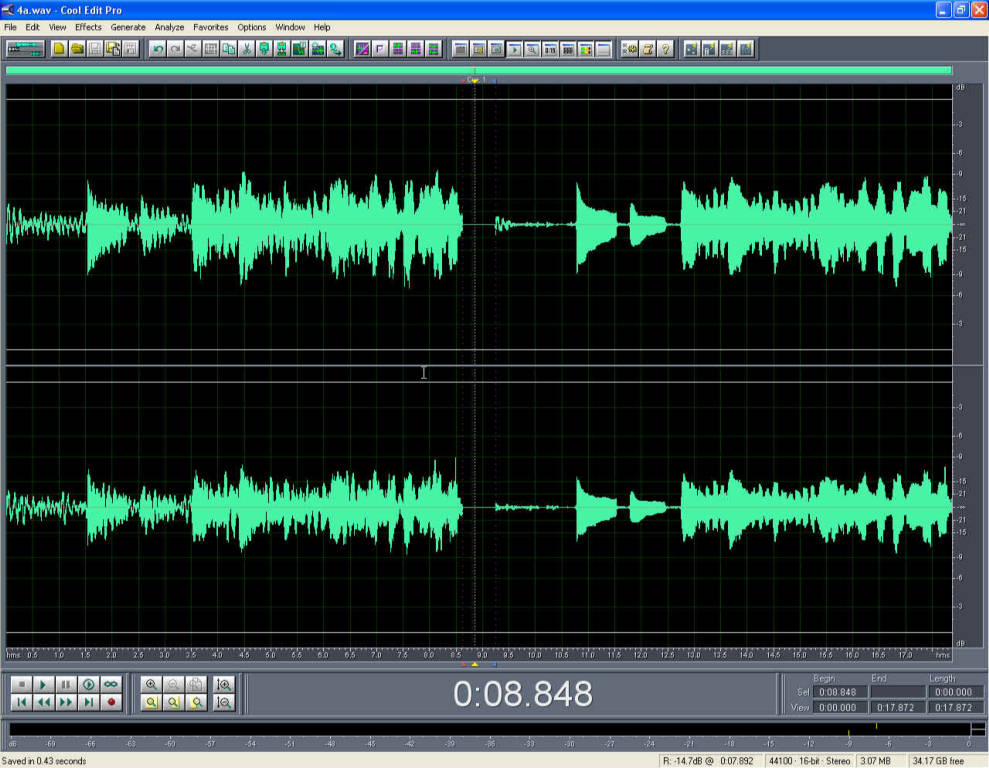Click the Undo arrow in the toolbar
This screenshot has height=768, width=989.
pos(158,48)
